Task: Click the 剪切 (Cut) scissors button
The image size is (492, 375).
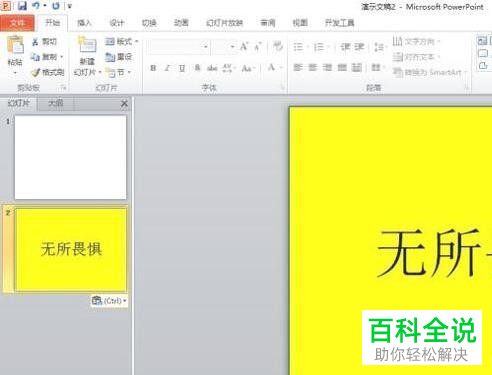Action: click(x=45, y=42)
